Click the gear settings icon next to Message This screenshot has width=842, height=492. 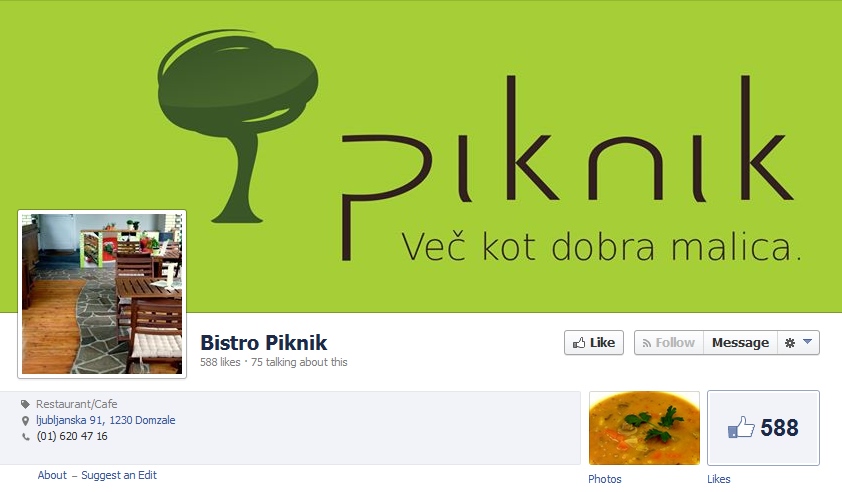click(789, 343)
